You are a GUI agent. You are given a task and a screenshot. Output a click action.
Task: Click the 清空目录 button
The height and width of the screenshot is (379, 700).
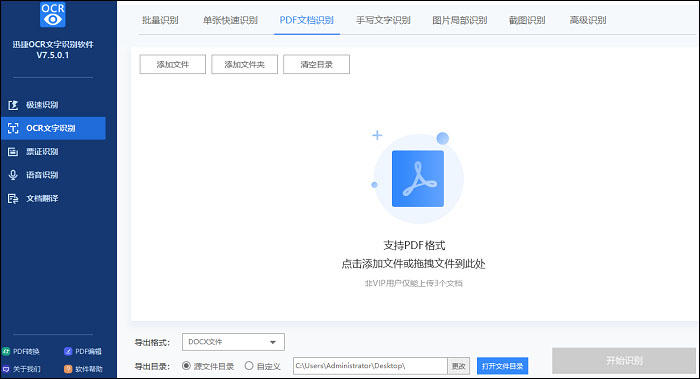[317, 64]
